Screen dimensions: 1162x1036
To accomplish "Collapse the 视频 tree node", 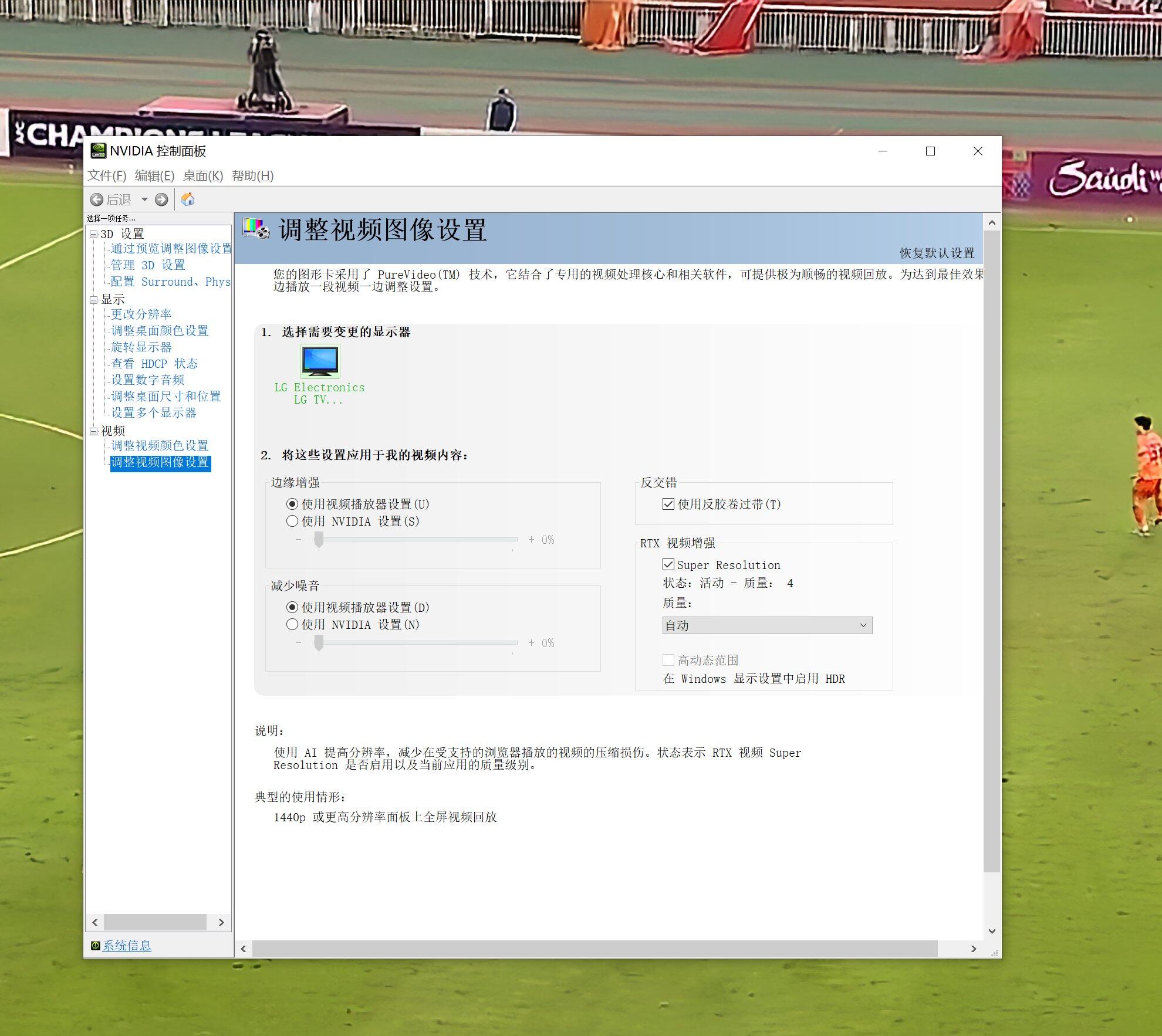I will [93, 431].
